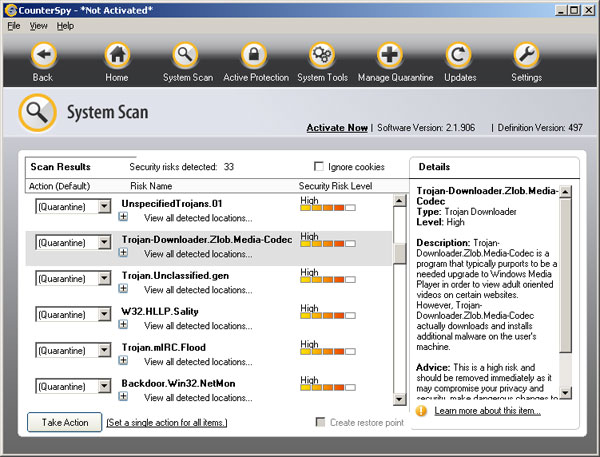Image resolution: width=600 pixels, height=457 pixels.
Task: Click the scan results scrollbar thumb
Action: [x=399, y=253]
